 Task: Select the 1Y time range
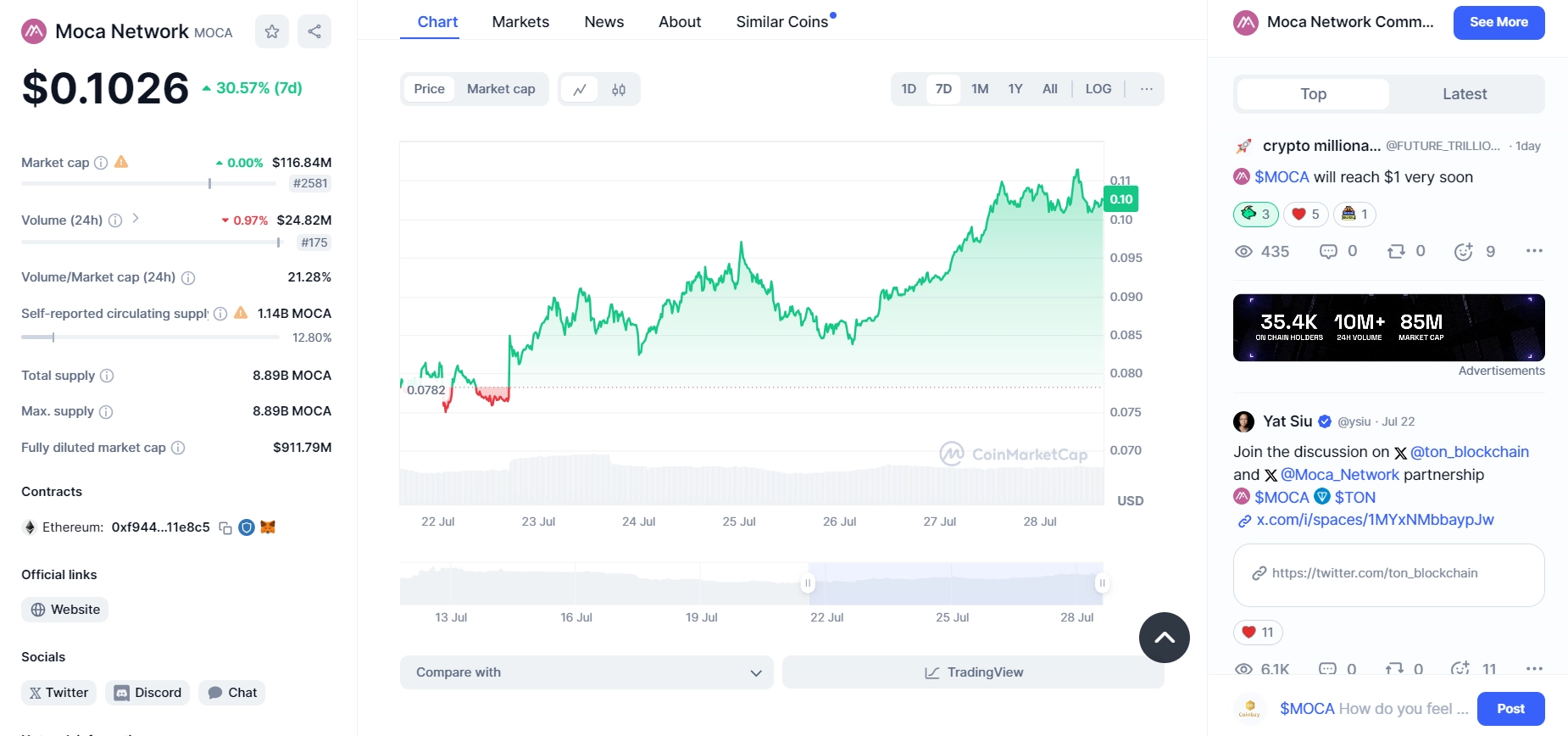[1015, 89]
